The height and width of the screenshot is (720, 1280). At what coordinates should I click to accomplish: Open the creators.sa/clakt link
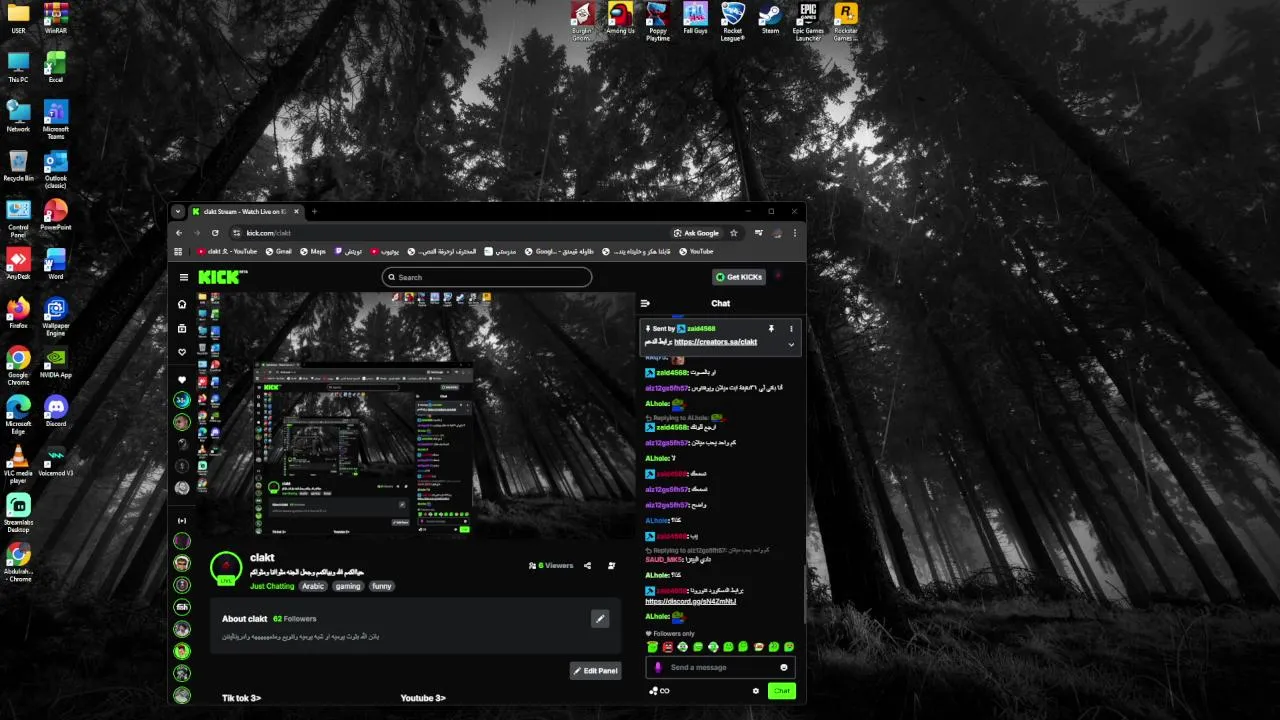pos(715,342)
